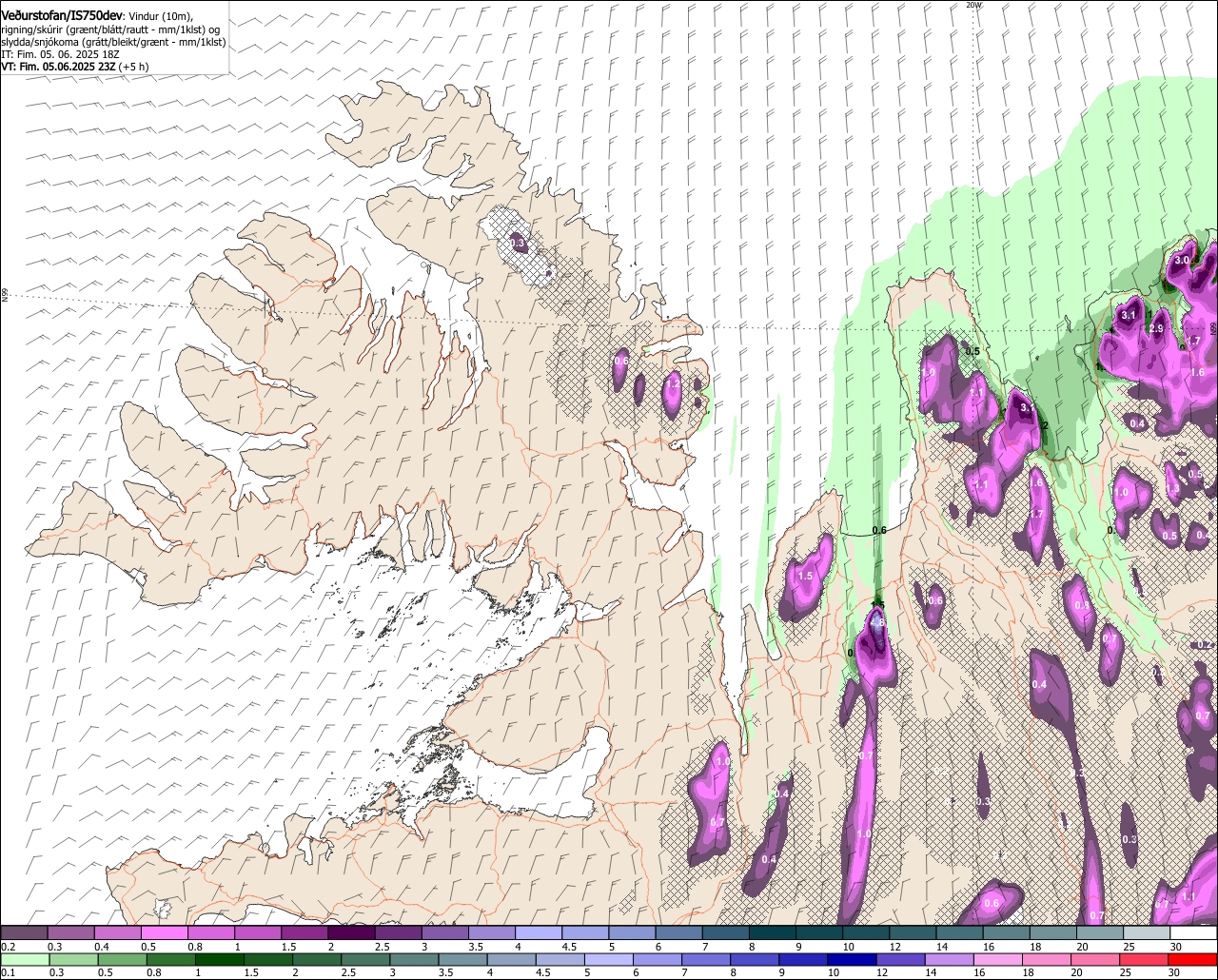Click the Veðurstofan/IS750dev title text
Screen dimensions: 1218x980
point(62,14)
